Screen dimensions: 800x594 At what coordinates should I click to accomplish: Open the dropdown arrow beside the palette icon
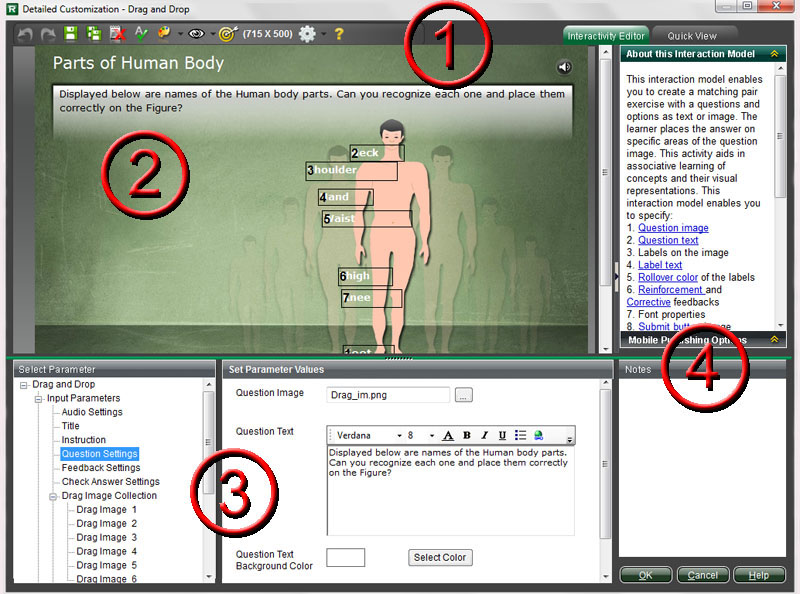180,34
